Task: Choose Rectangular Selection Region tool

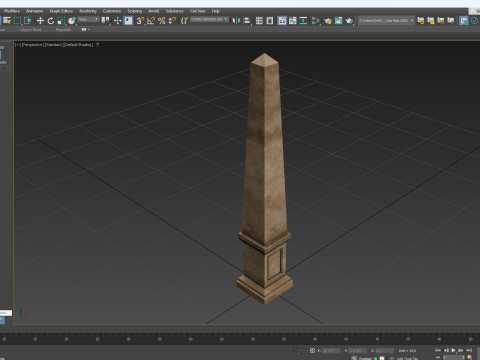Action: [x=17, y=21]
